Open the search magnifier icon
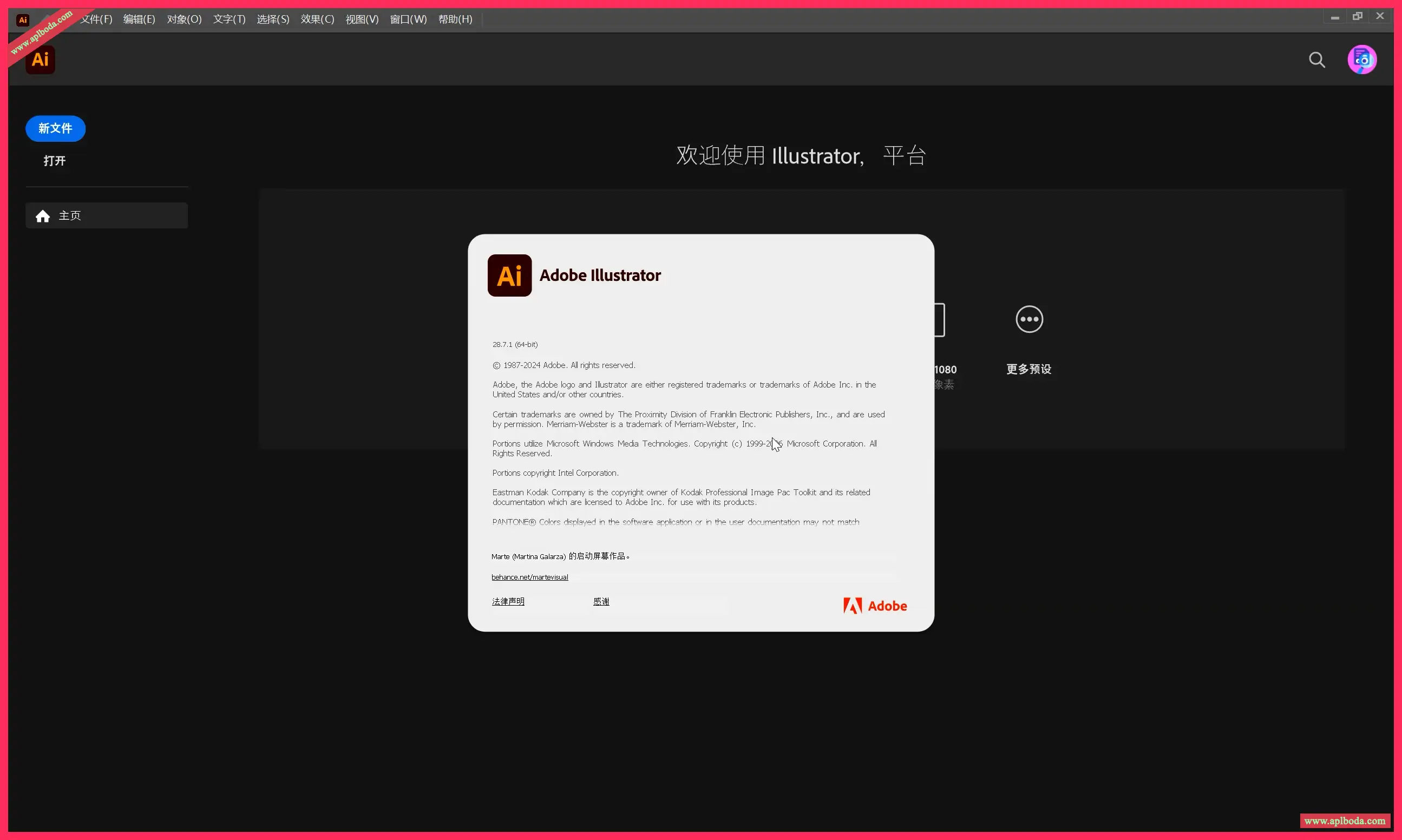This screenshot has width=1402, height=840. tap(1316, 60)
